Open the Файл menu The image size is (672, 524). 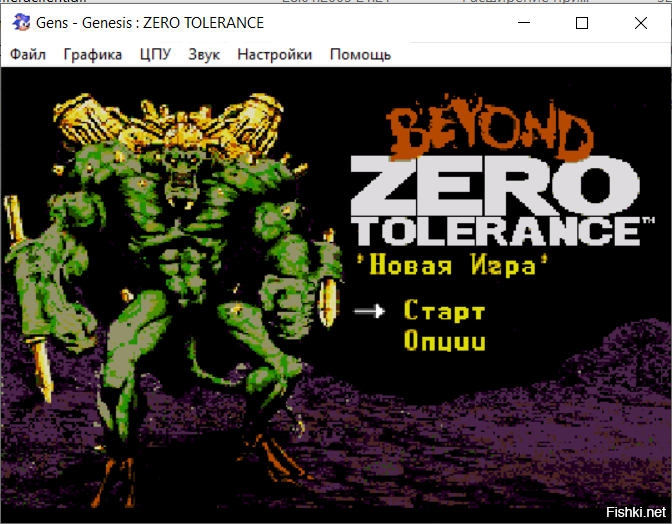click(x=28, y=55)
